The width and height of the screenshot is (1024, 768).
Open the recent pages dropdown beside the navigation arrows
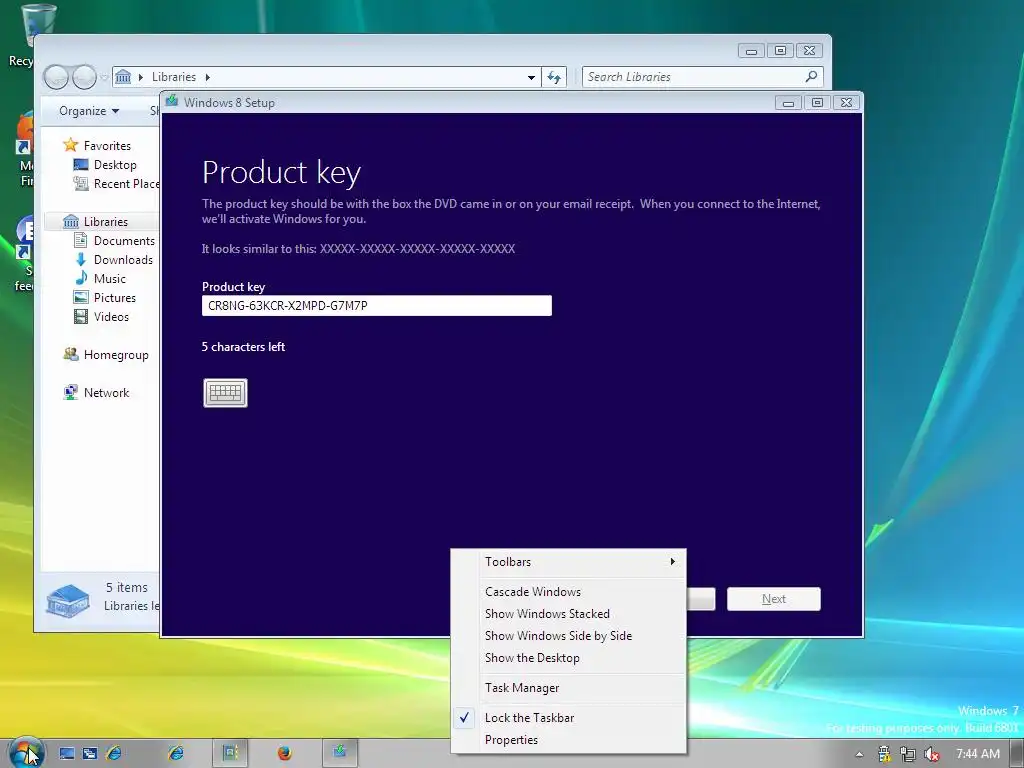(x=103, y=78)
